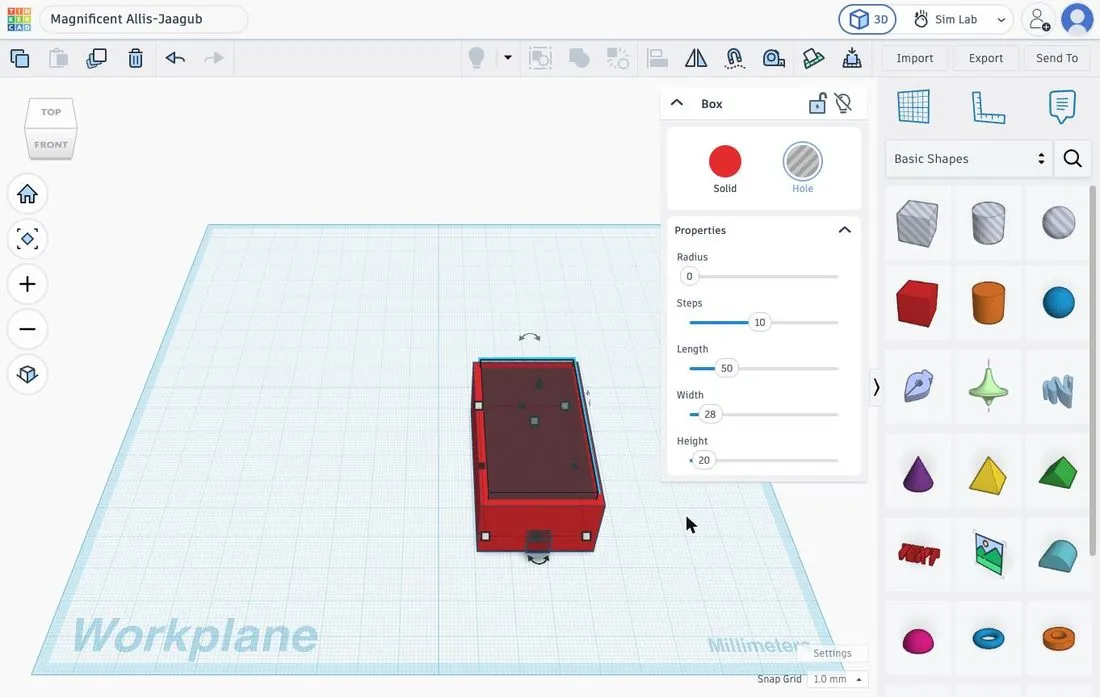This screenshot has width=1100, height=697.
Task: Toggle the lock editing padlock
Action: [x=817, y=104]
